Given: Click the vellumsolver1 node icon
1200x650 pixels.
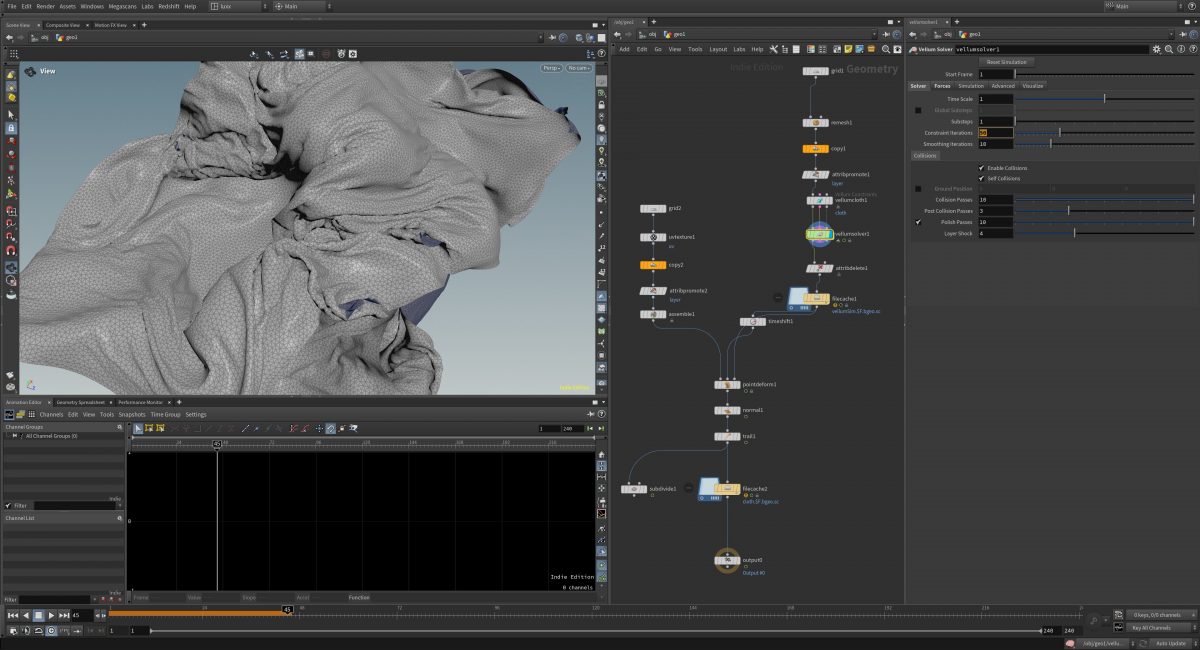Looking at the screenshot, I should 821,234.
